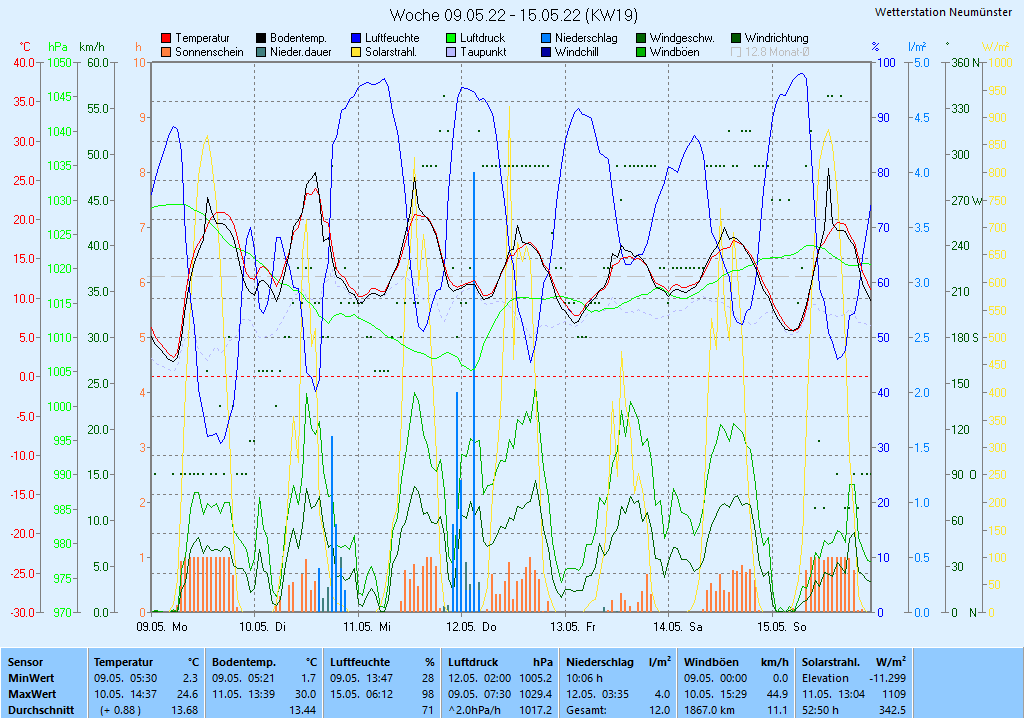This screenshot has height=718, width=1024.
Task: Click the Windgeschw. legend swatch
Action: tap(641, 39)
